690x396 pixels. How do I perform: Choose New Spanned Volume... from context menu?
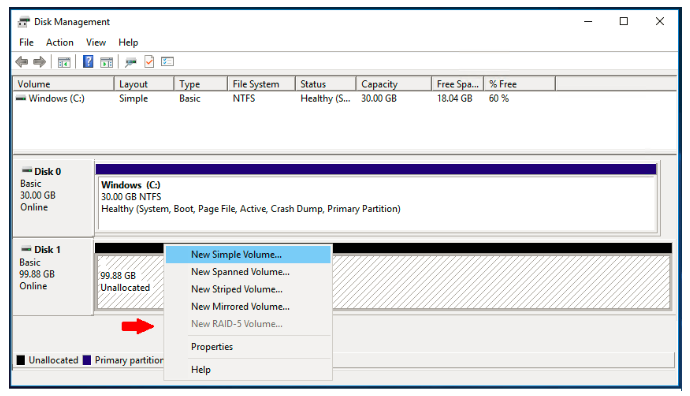click(248, 272)
